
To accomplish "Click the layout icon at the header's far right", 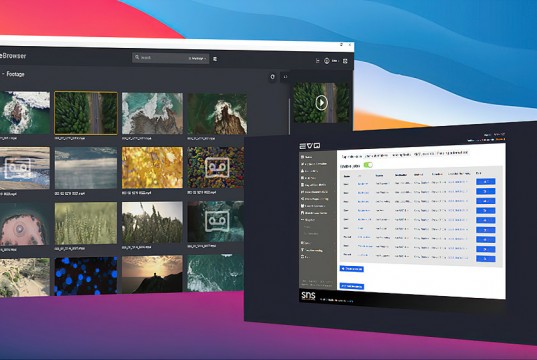I will click(x=345, y=61).
